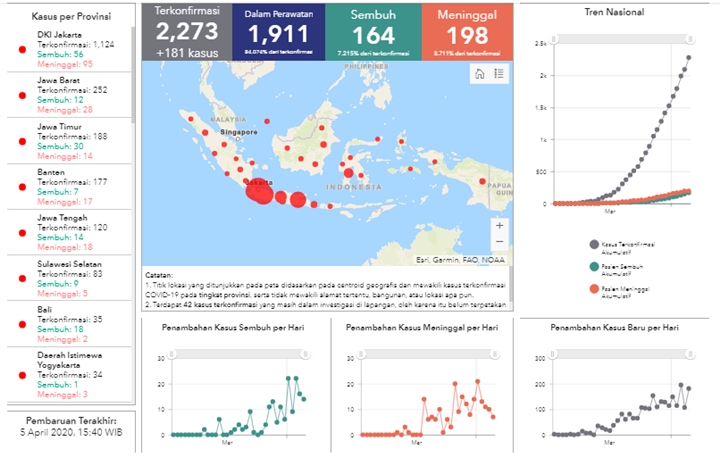Screen dimensions: 720x457
Task: Click the Terkonfirmasi 2,273 summary tile
Action: coord(187,32)
